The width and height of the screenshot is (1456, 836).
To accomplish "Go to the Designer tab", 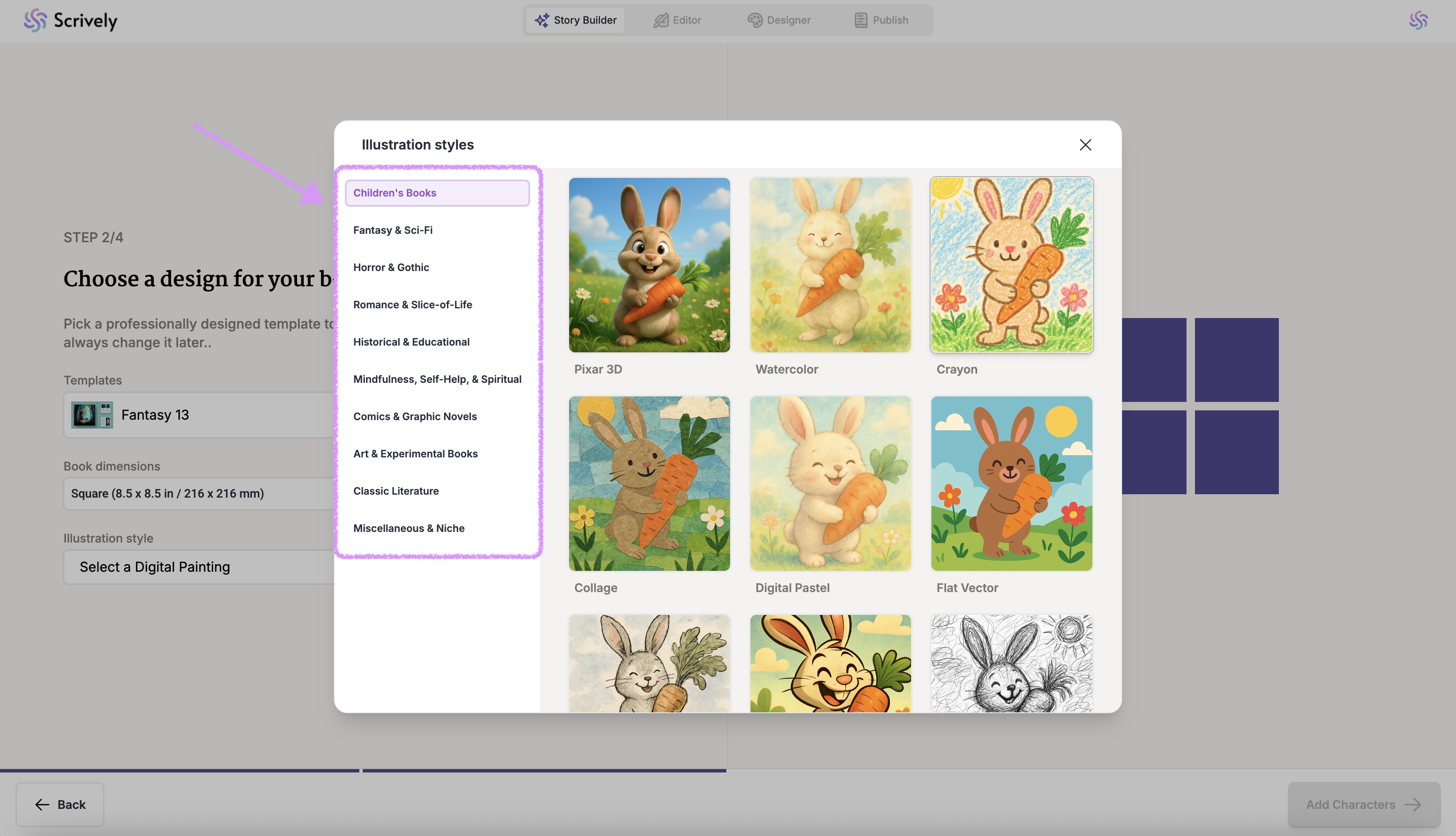I will click(779, 20).
